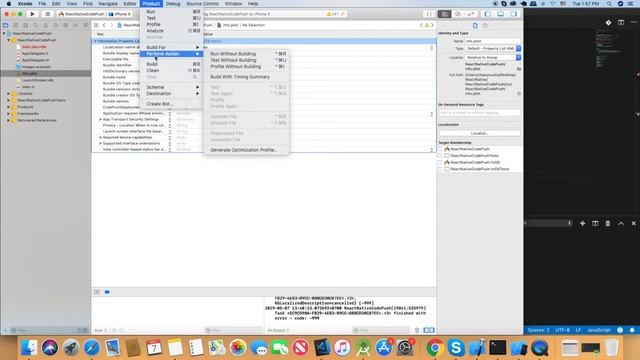Check the ReactNativeCodePushTests target membership checkbox
Image resolution: width=640 pixels, height=360 pixels.
(440, 156)
